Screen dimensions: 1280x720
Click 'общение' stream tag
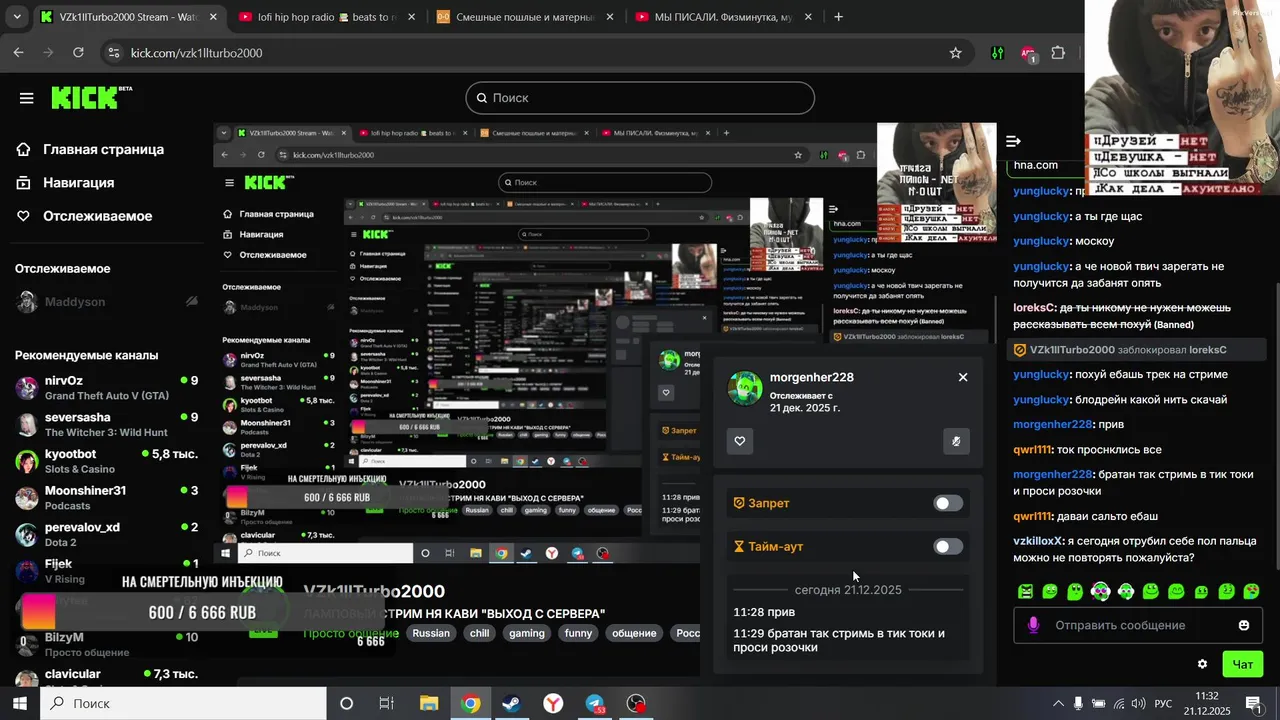coord(634,633)
